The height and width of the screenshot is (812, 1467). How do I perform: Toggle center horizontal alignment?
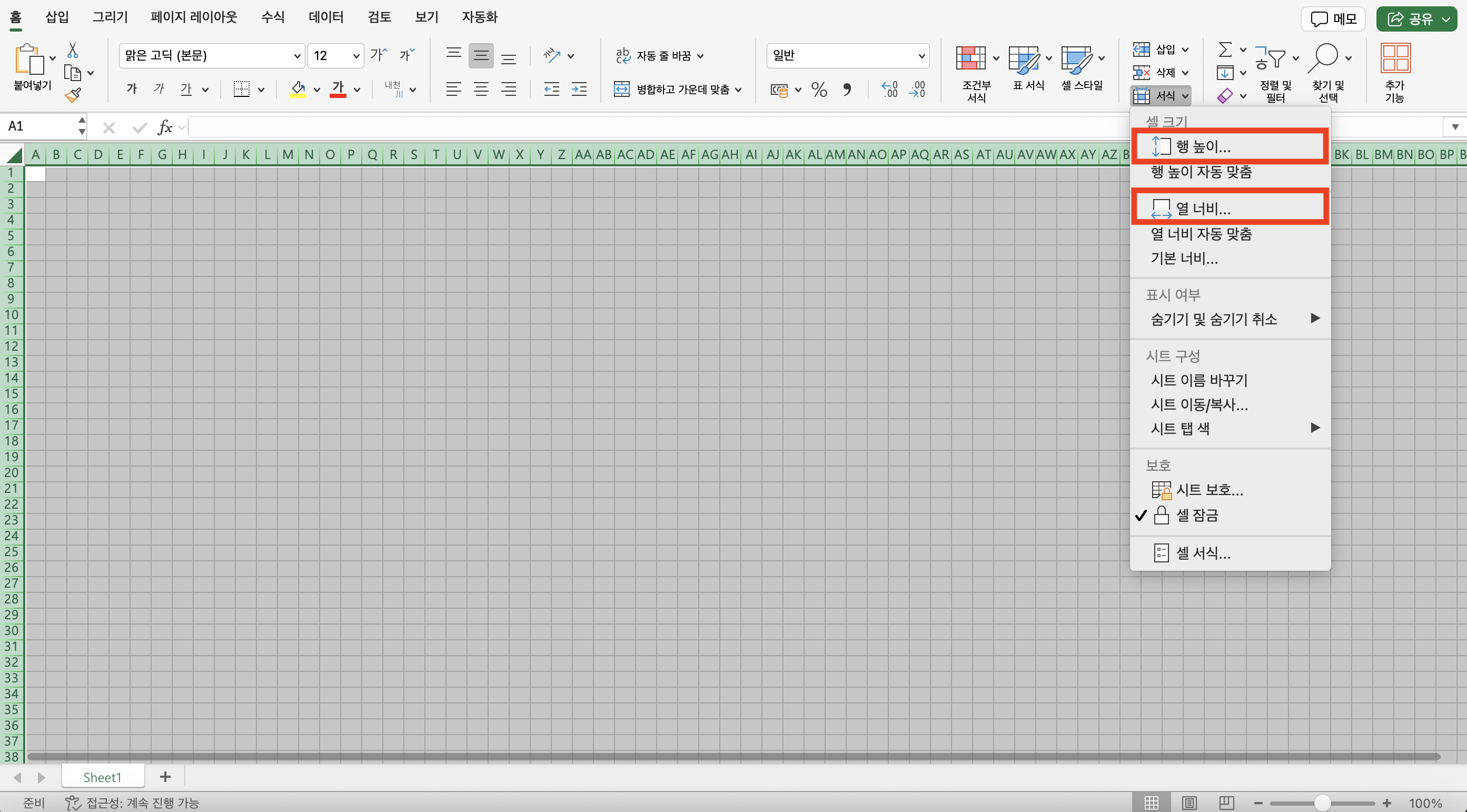click(481, 89)
